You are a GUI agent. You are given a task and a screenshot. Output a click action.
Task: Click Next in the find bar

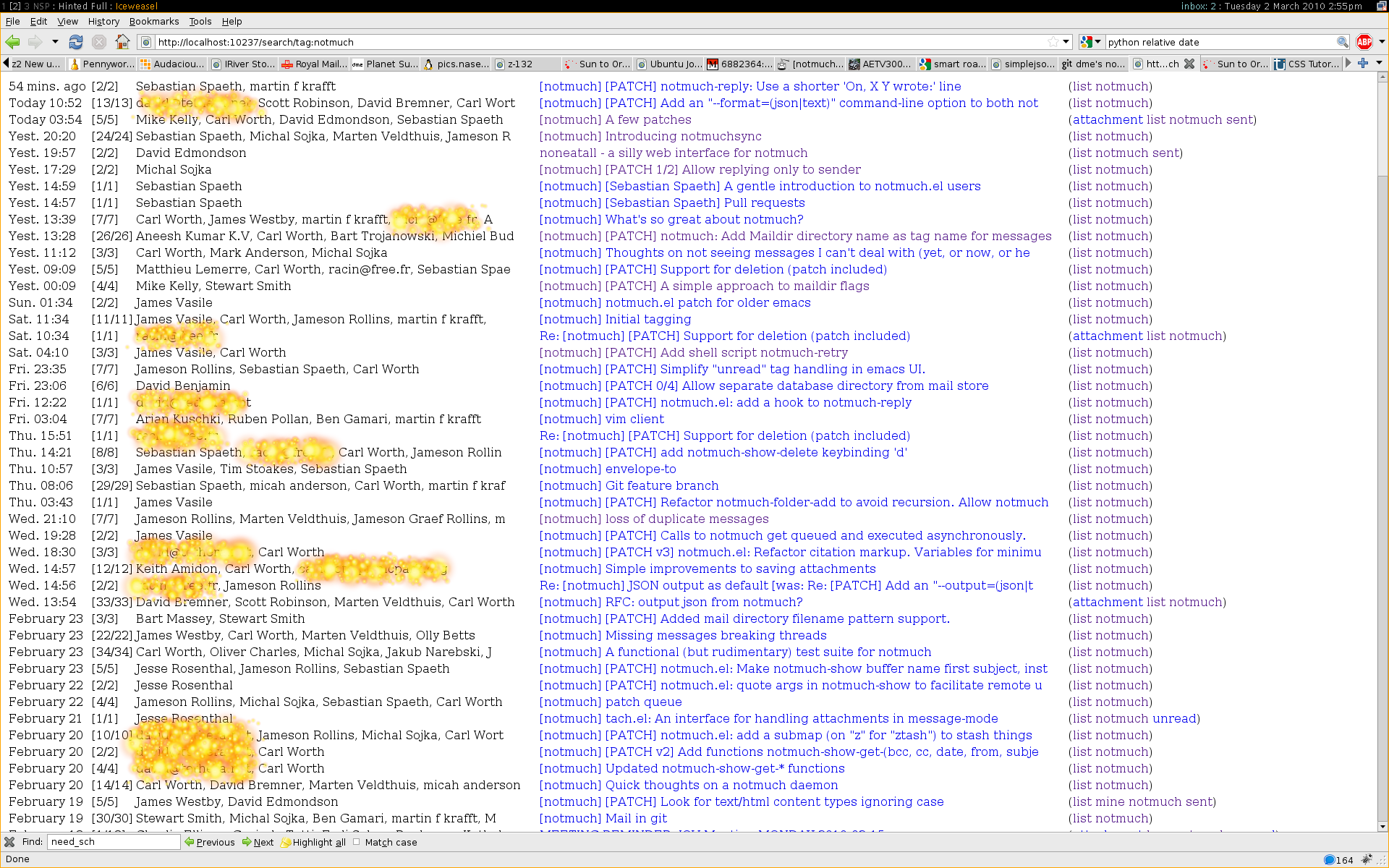point(258,842)
